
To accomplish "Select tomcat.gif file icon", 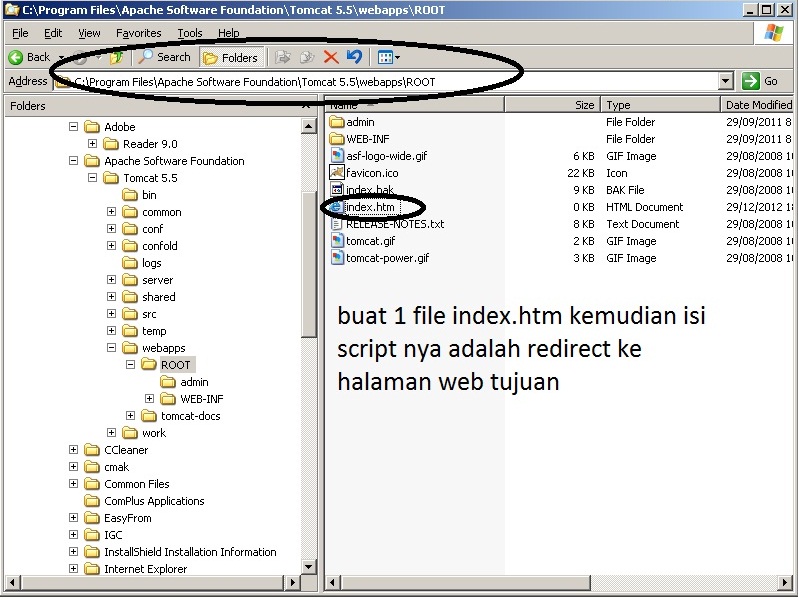I will pos(337,241).
